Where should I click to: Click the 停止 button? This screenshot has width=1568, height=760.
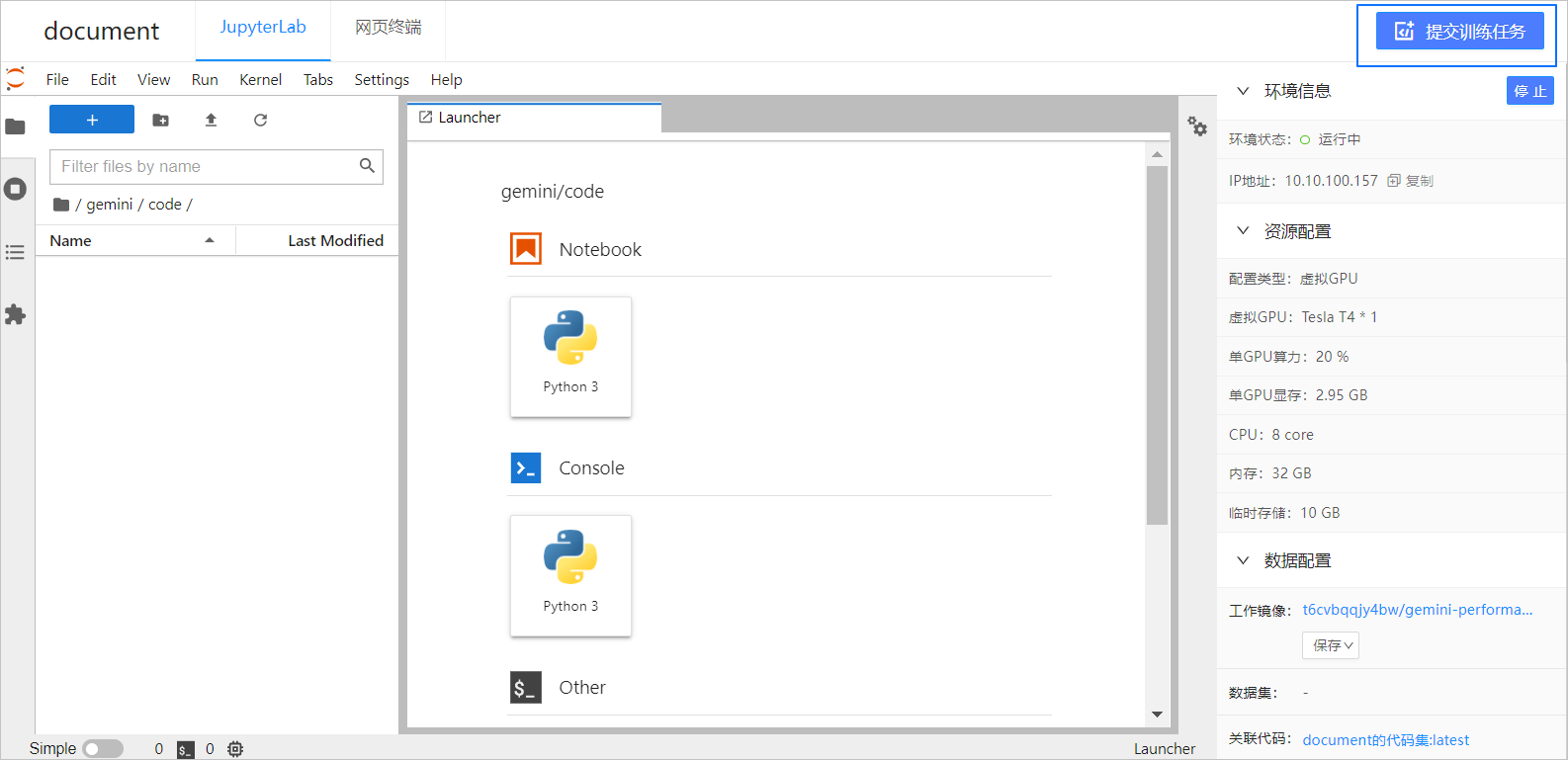1530,91
